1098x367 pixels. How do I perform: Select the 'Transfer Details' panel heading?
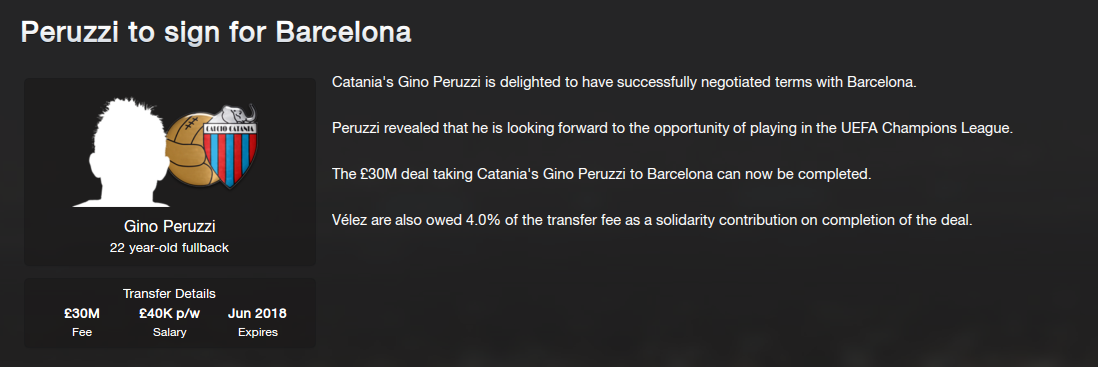click(x=169, y=294)
